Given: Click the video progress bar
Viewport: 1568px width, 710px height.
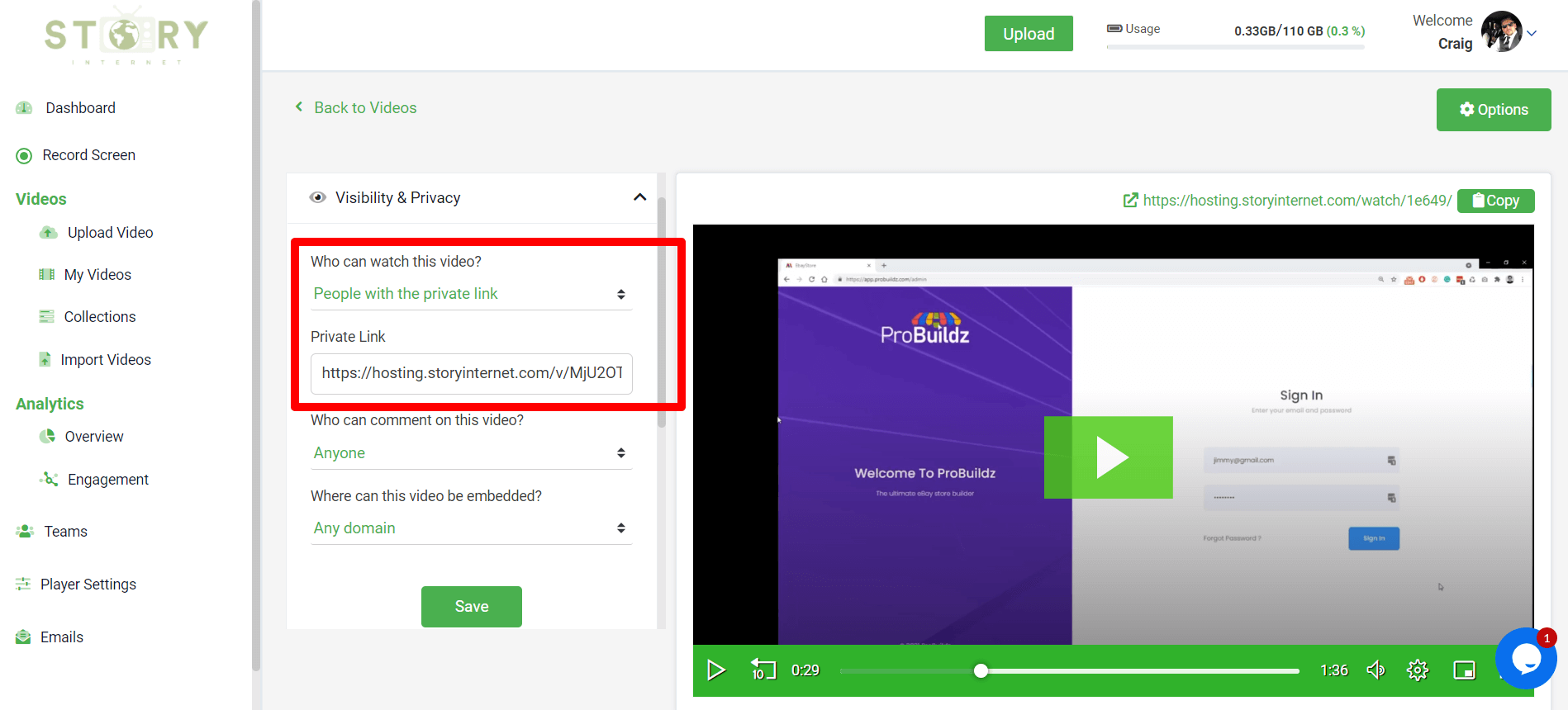Looking at the screenshot, I should pos(1070,671).
